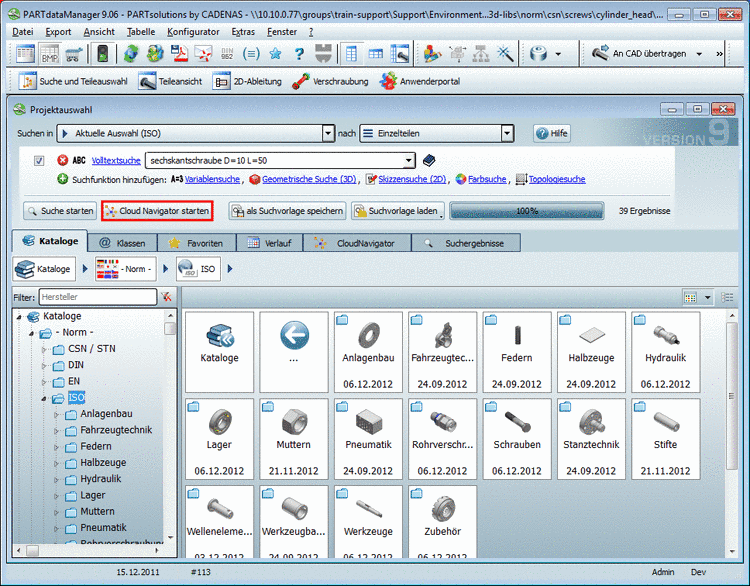
Task: Click the blue book icon beside search field
Action: [429, 160]
